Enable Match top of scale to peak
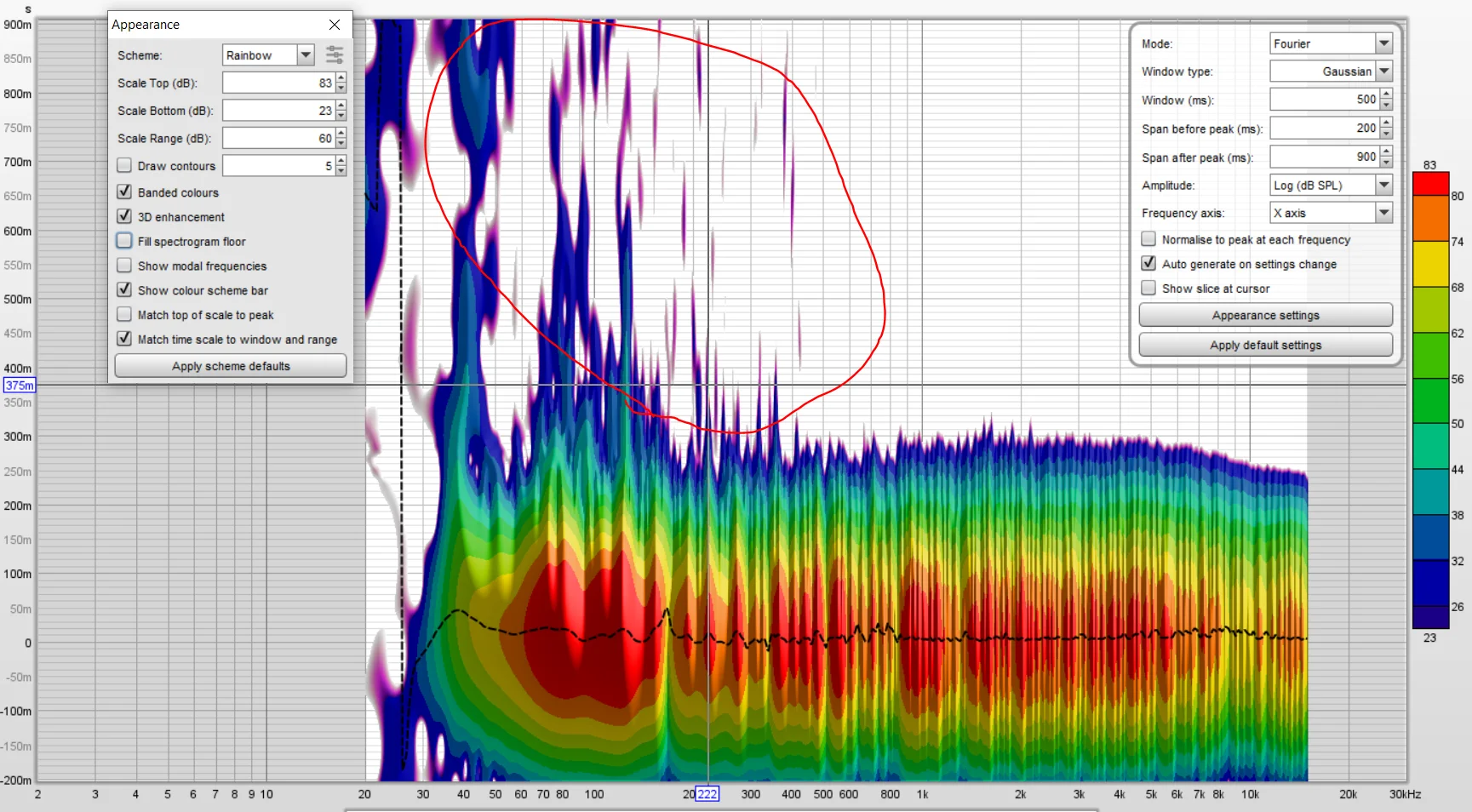The height and width of the screenshot is (812, 1472). [x=124, y=315]
